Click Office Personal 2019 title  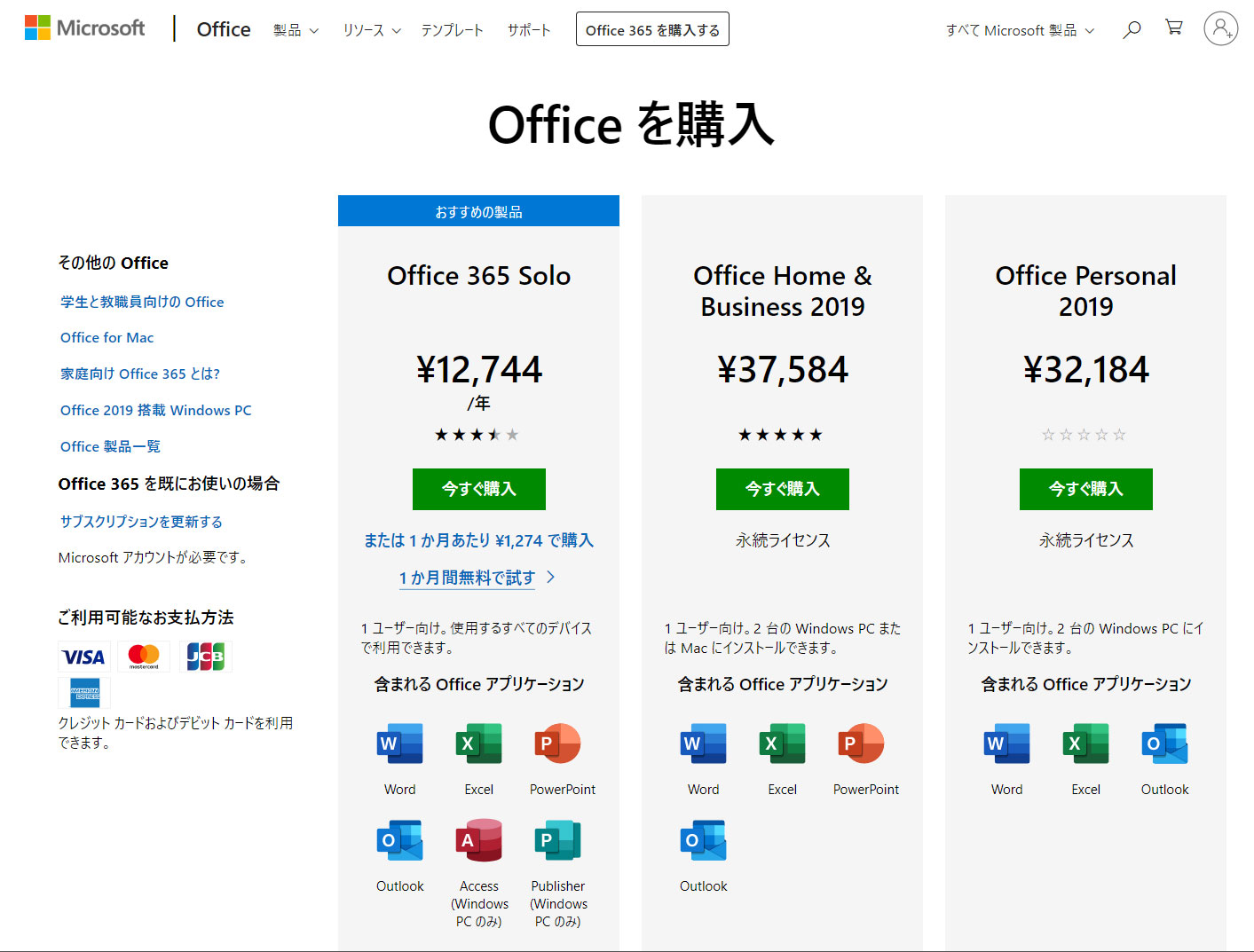tap(1086, 291)
